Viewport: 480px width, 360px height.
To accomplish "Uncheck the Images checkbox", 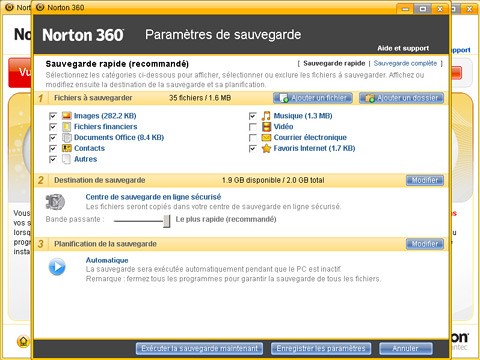I will tap(53, 116).
